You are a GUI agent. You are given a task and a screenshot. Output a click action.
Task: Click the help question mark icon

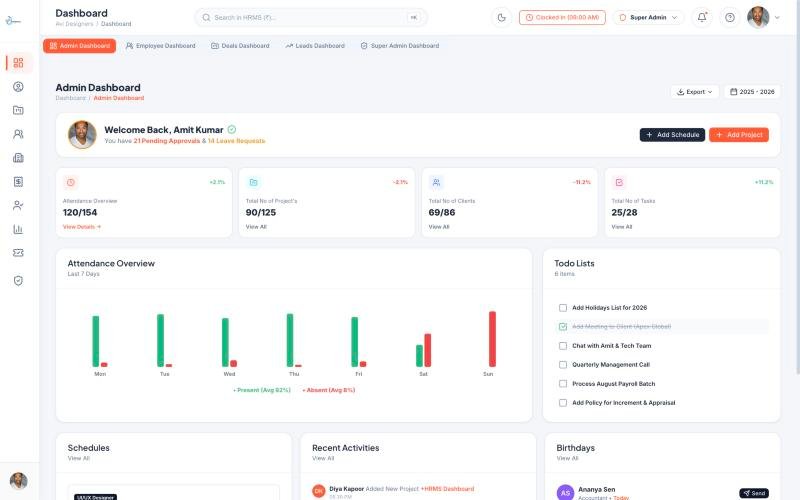tap(730, 17)
